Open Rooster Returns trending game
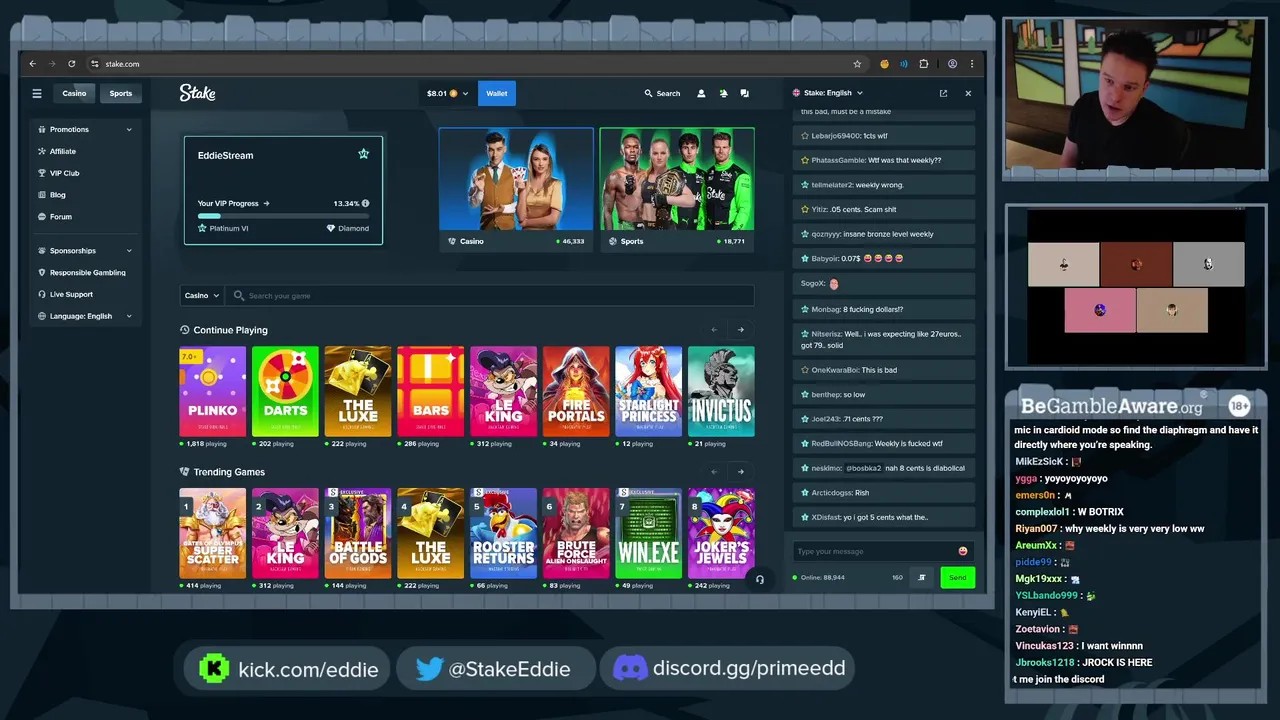 tap(503, 533)
